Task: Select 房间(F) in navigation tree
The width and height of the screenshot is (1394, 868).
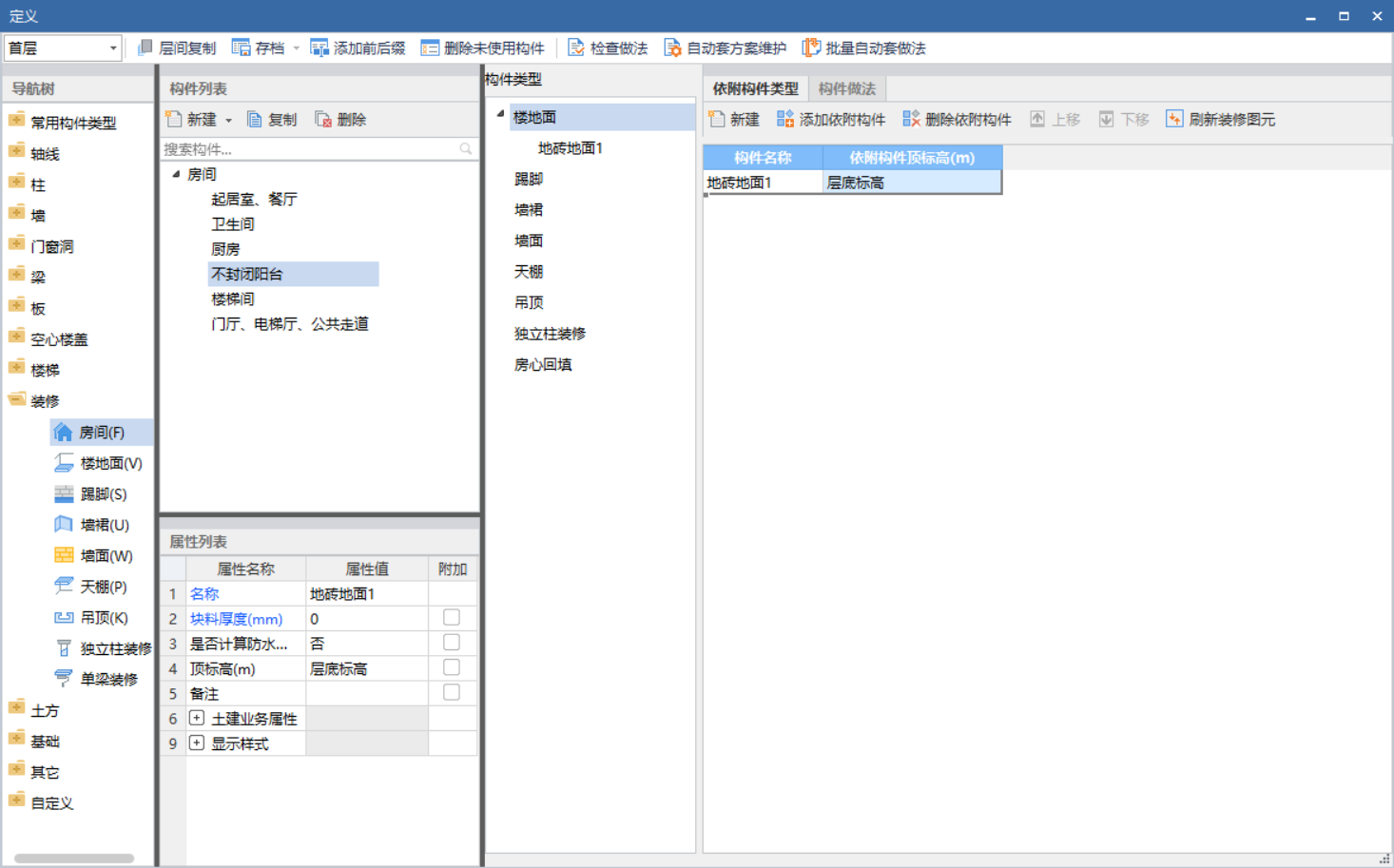Action: pyautogui.click(x=101, y=433)
